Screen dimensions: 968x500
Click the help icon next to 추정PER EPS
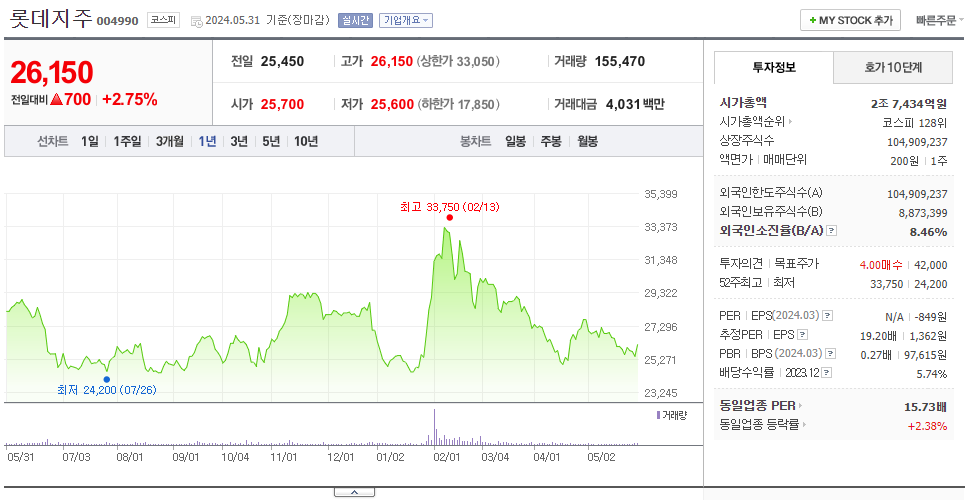(802, 335)
